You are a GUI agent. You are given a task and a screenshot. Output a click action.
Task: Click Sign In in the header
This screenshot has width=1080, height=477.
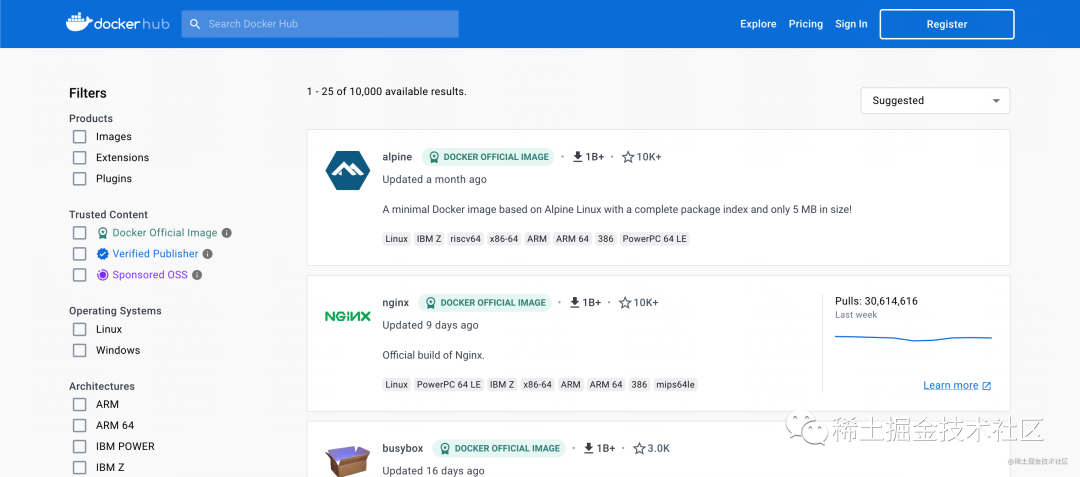[851, 24]
